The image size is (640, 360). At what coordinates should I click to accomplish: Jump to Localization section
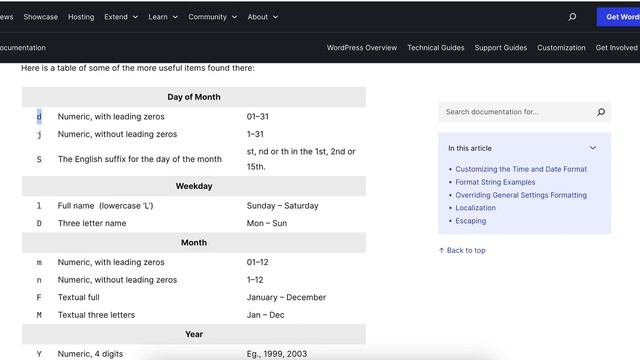(x=476, y=208)
